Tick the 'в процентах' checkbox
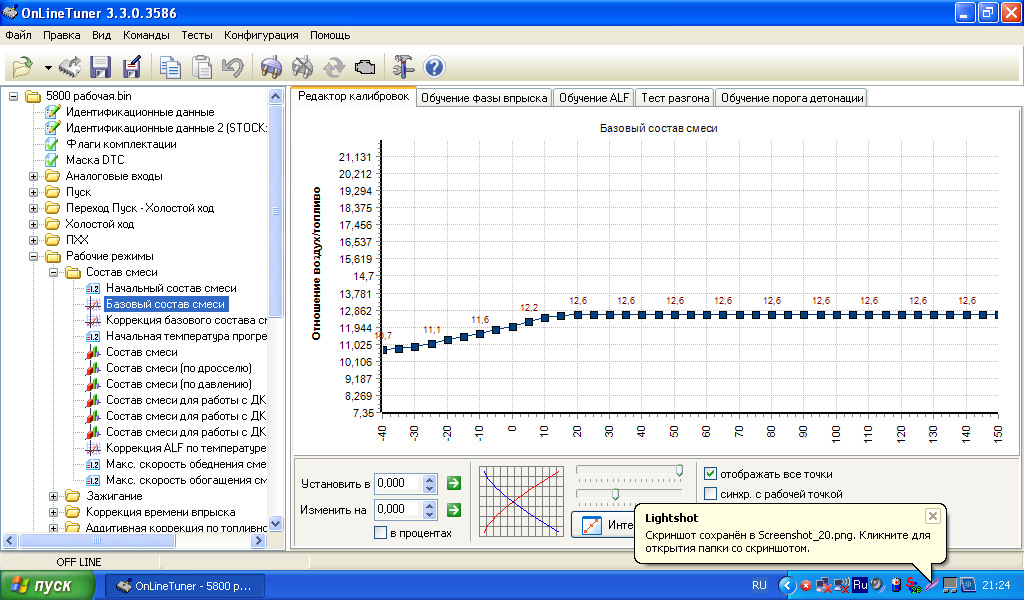The image size is (1024, 600). (x=380, y=533)
